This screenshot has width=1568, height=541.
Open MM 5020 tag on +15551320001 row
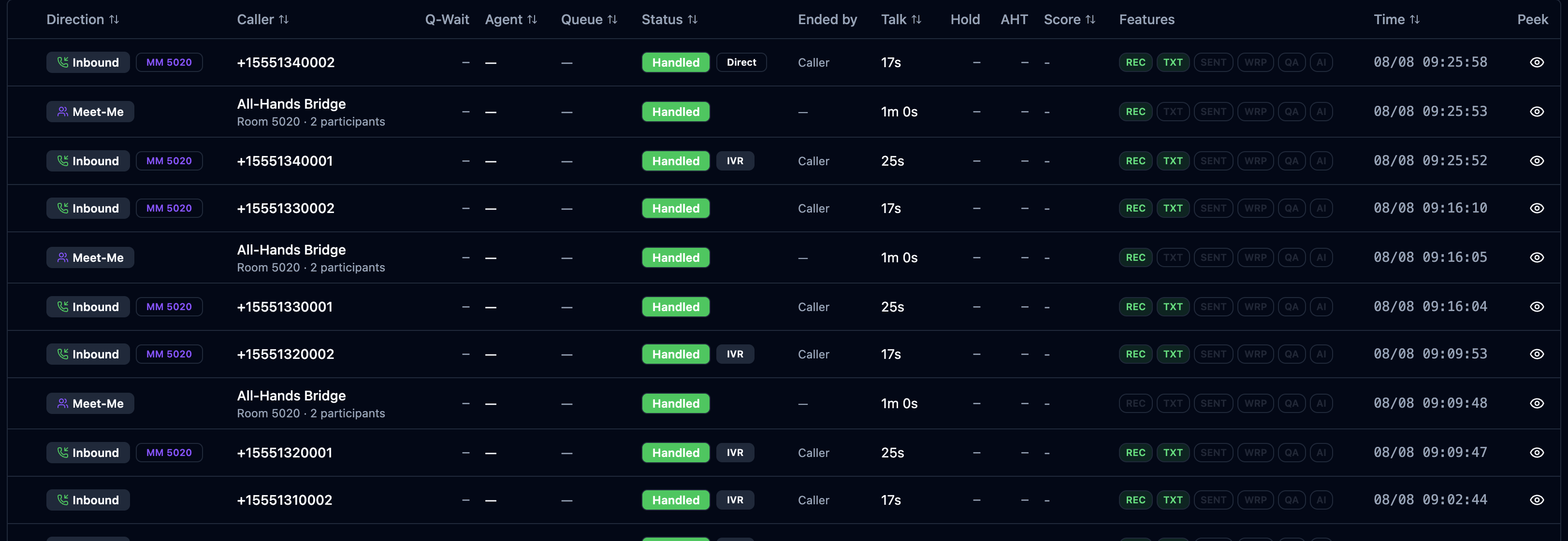[169, 453]
